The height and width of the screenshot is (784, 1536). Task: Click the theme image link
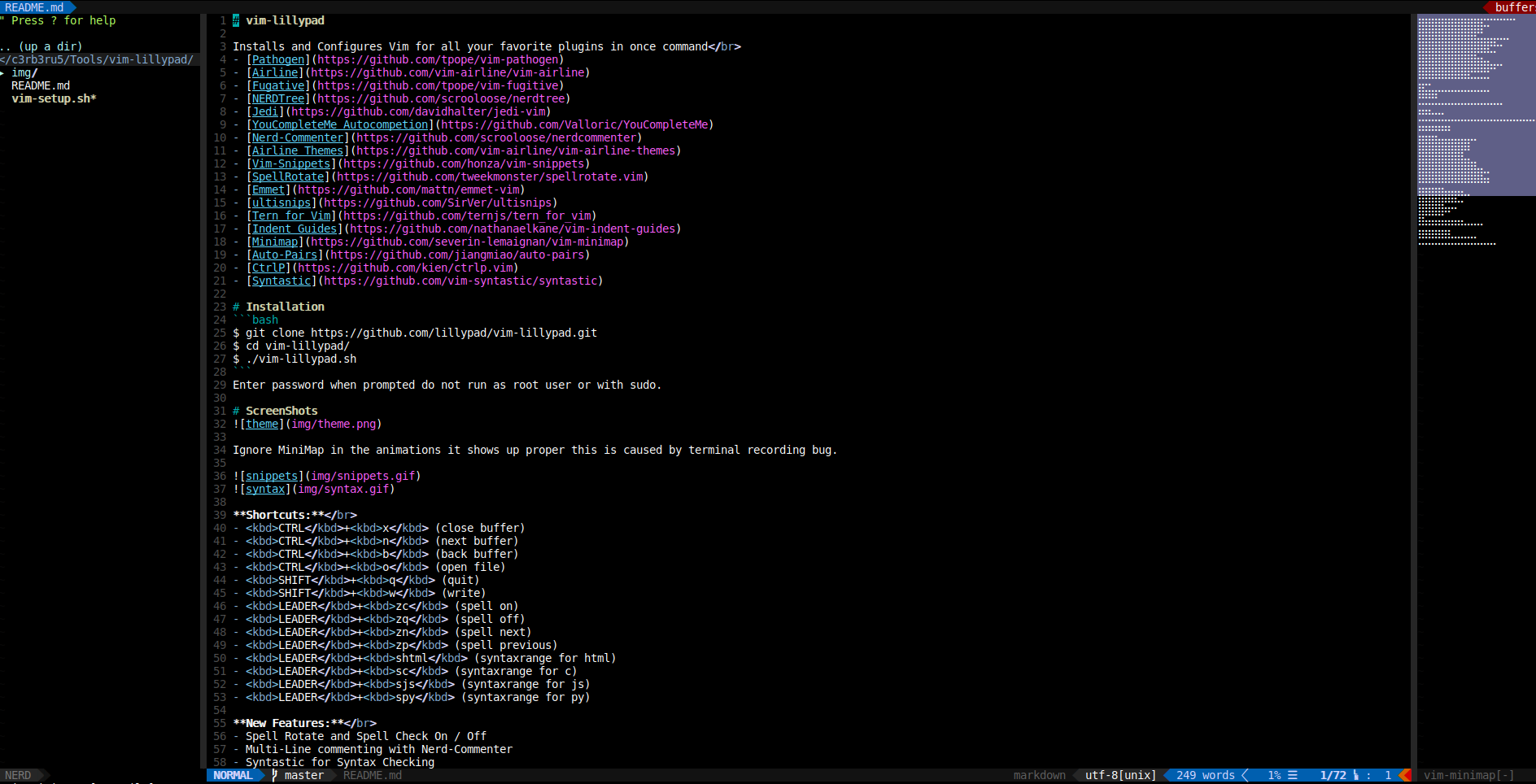(x=262, y=424)
